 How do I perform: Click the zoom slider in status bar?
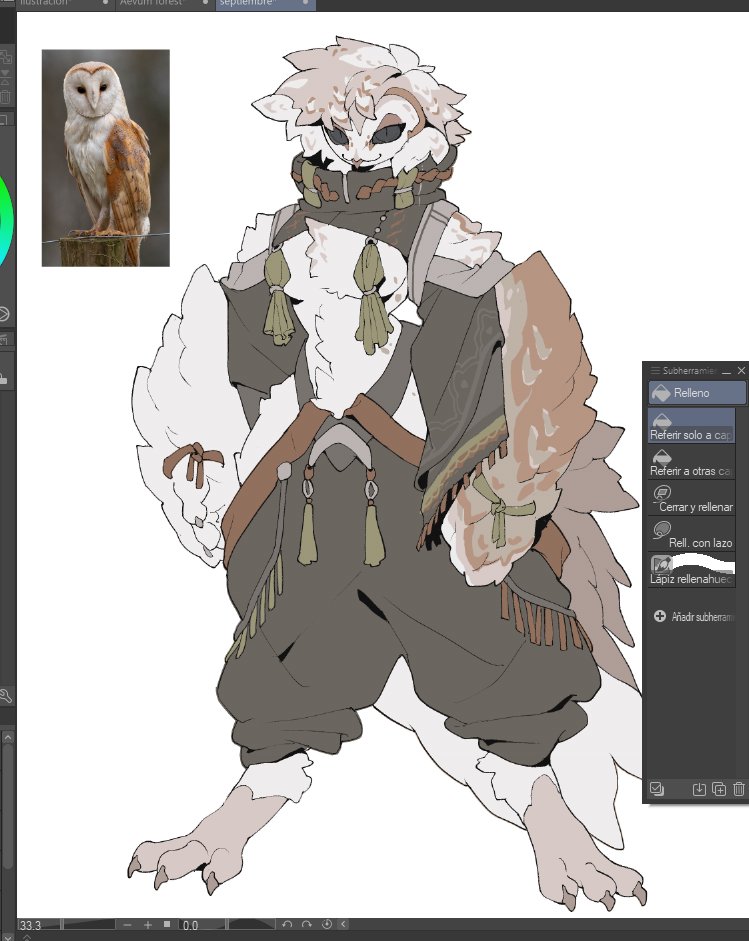88,925
